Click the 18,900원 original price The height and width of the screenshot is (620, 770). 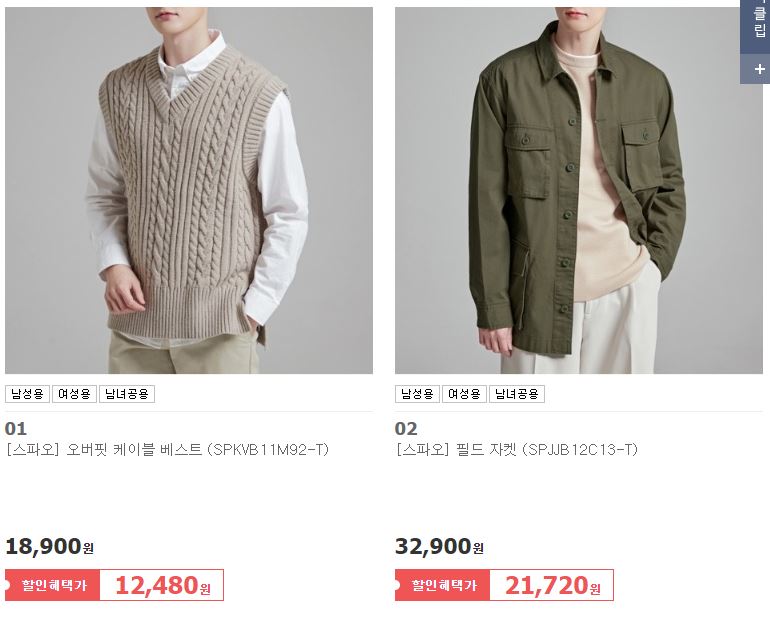pyautogui.click(x=50, y=546)
